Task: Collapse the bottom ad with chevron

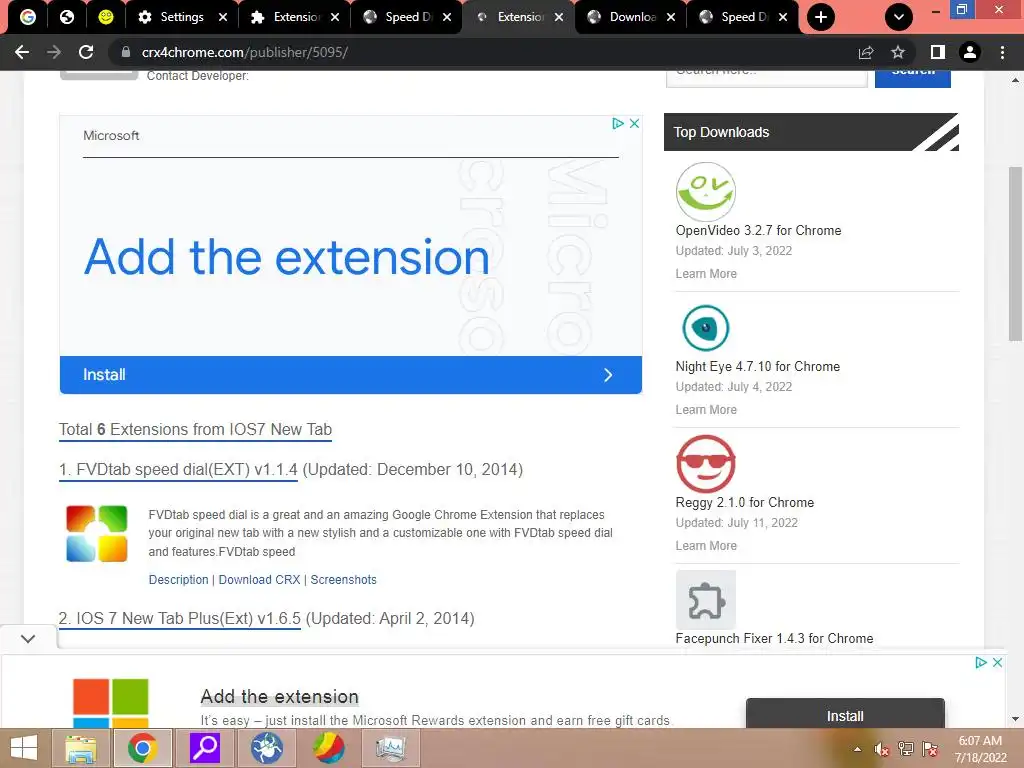Action: coord(28,638)
